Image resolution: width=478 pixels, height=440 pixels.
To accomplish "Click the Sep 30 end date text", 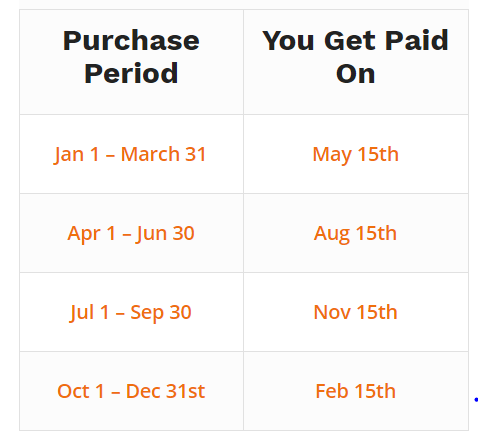I will pos(161,313).
